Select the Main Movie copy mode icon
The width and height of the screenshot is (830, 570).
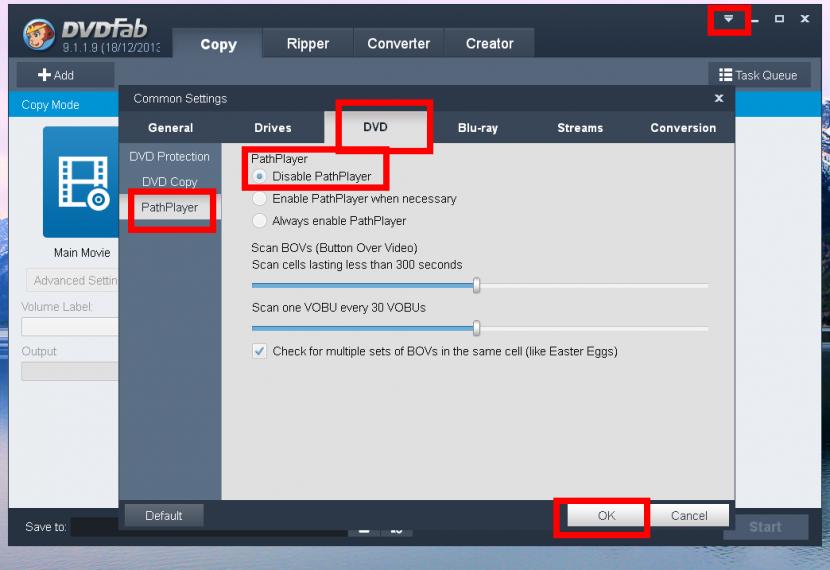point(81,182)
